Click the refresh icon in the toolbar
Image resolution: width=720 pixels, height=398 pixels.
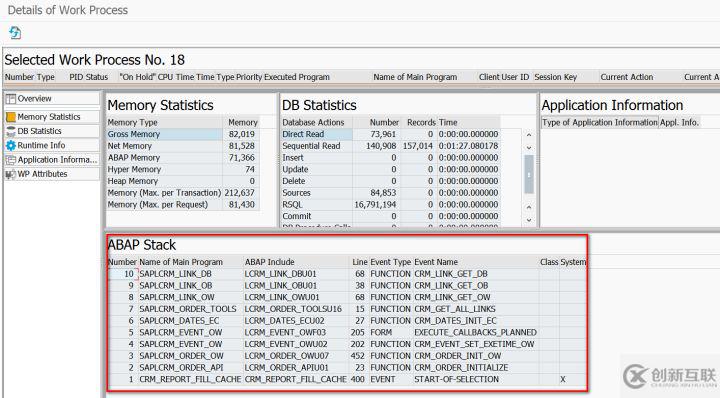[15, 33]
